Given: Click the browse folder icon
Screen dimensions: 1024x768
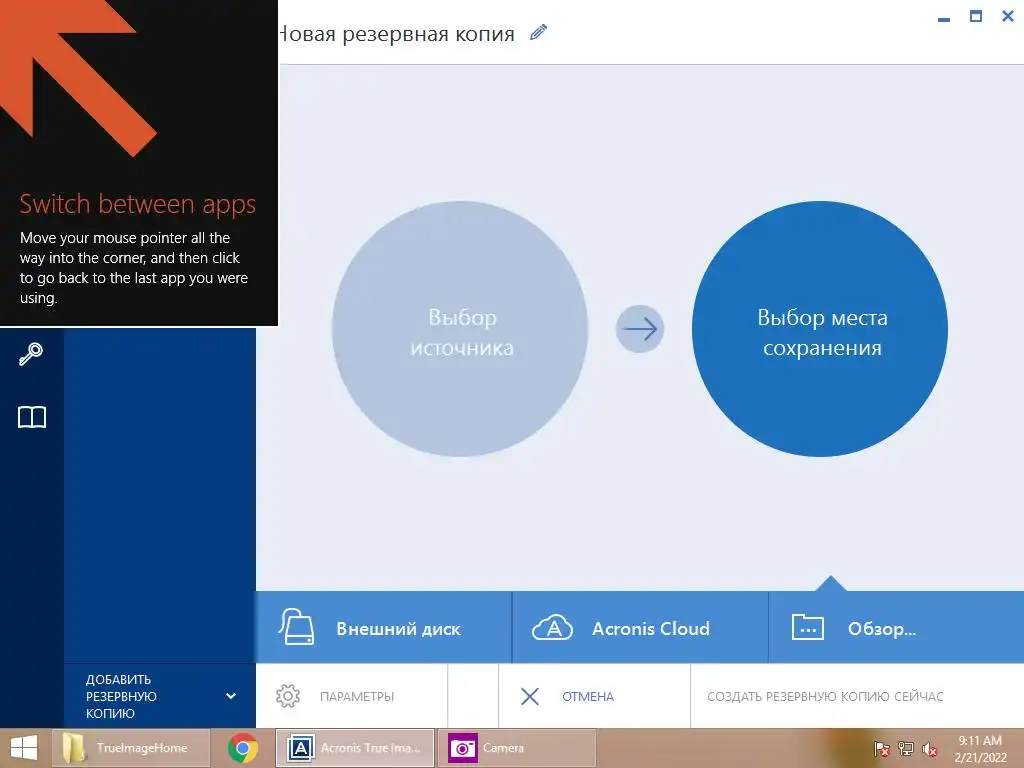Looking at the screenshot, I should point(808,627).
